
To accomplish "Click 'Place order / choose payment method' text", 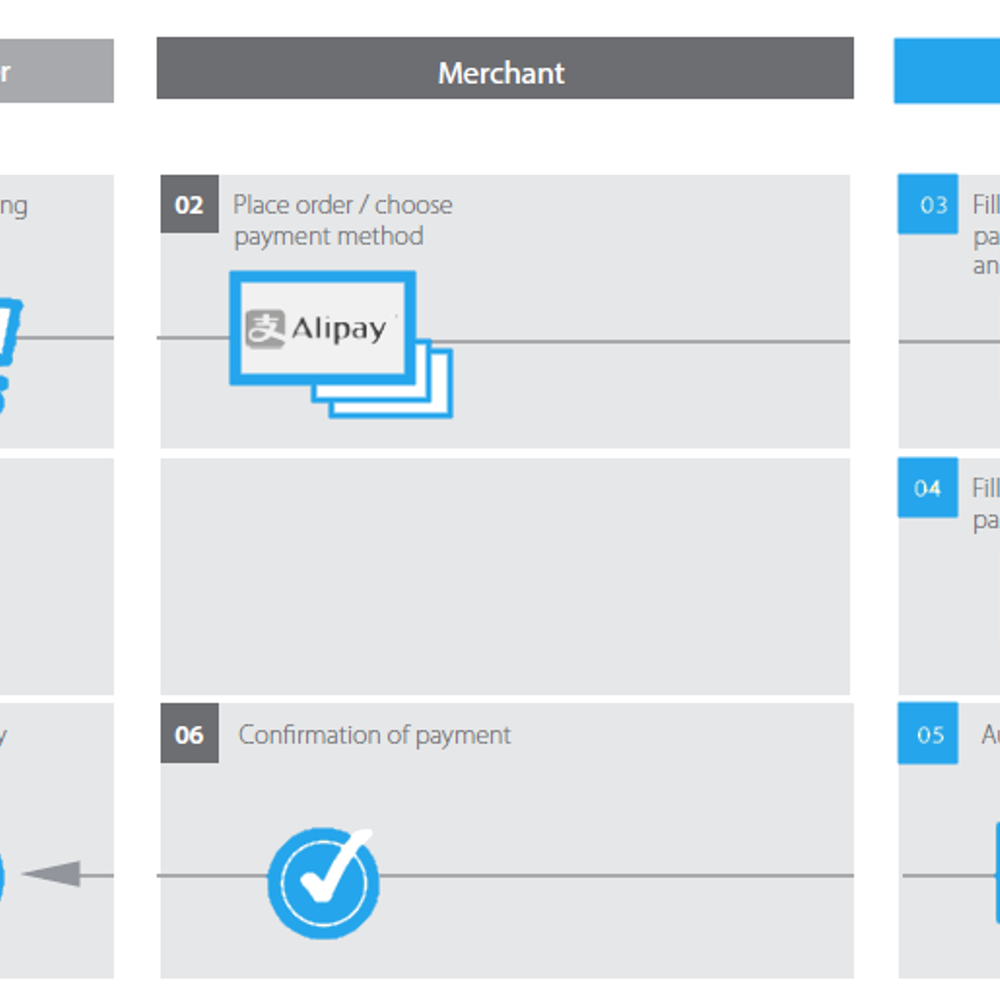I will click(342, 221).
